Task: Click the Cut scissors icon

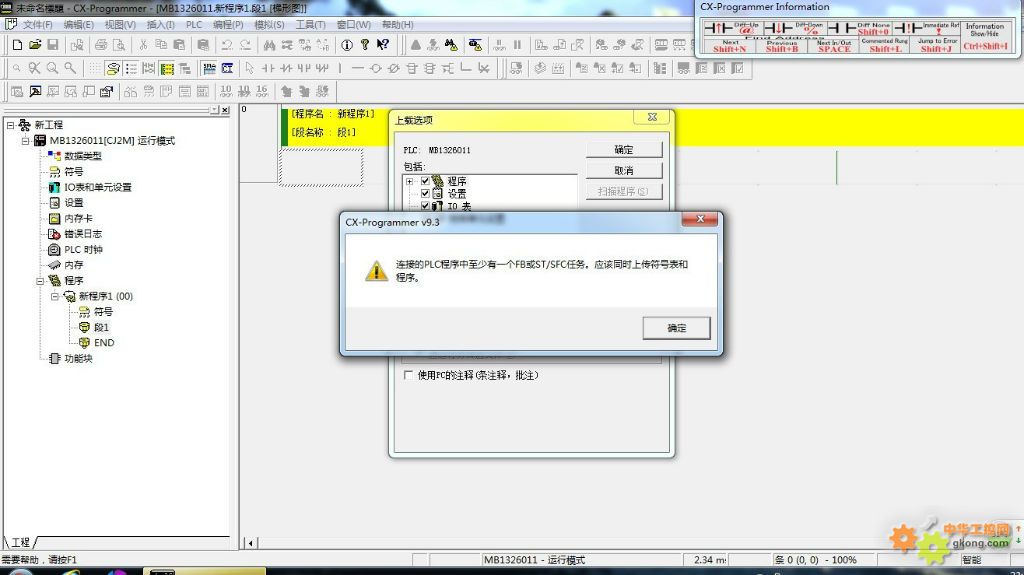Action: 143,44
